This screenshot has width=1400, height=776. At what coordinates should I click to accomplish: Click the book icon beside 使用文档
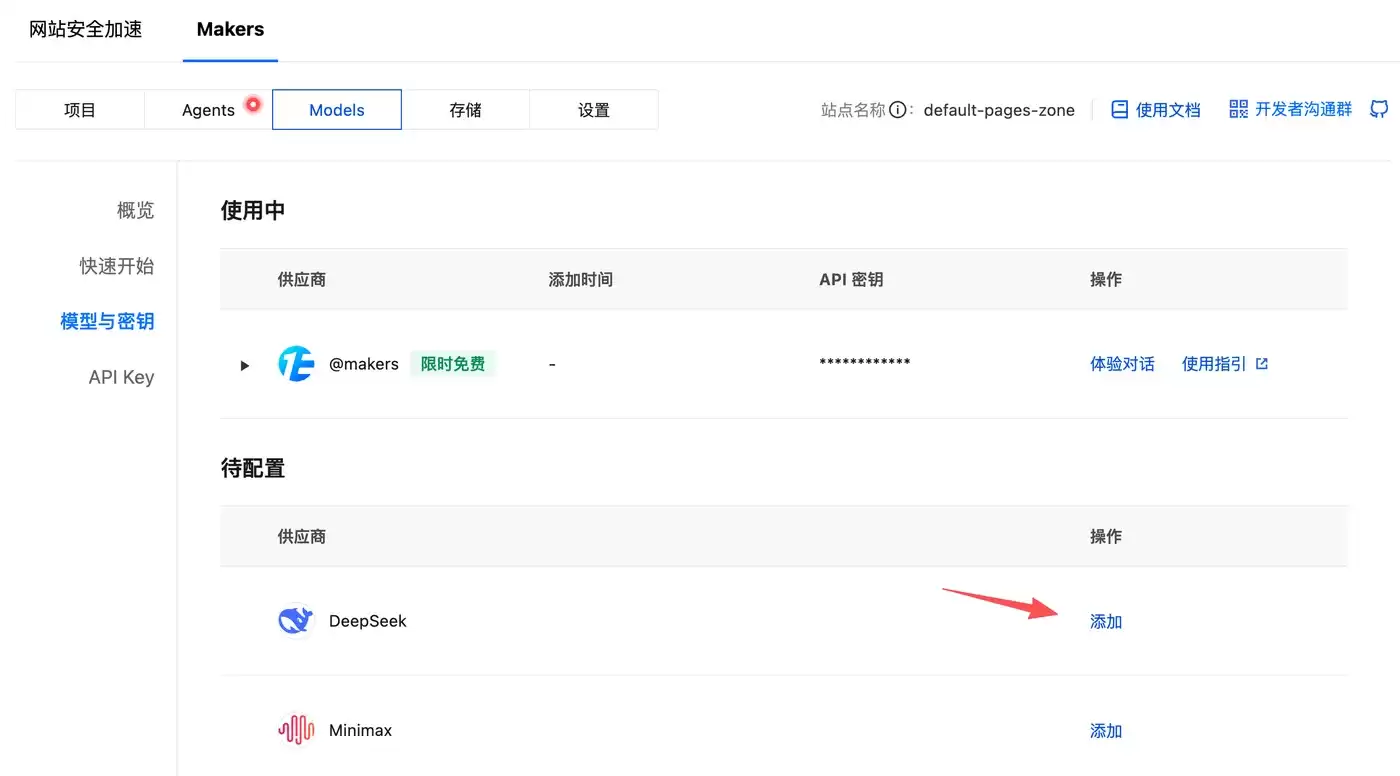(x=1120, y=110)
